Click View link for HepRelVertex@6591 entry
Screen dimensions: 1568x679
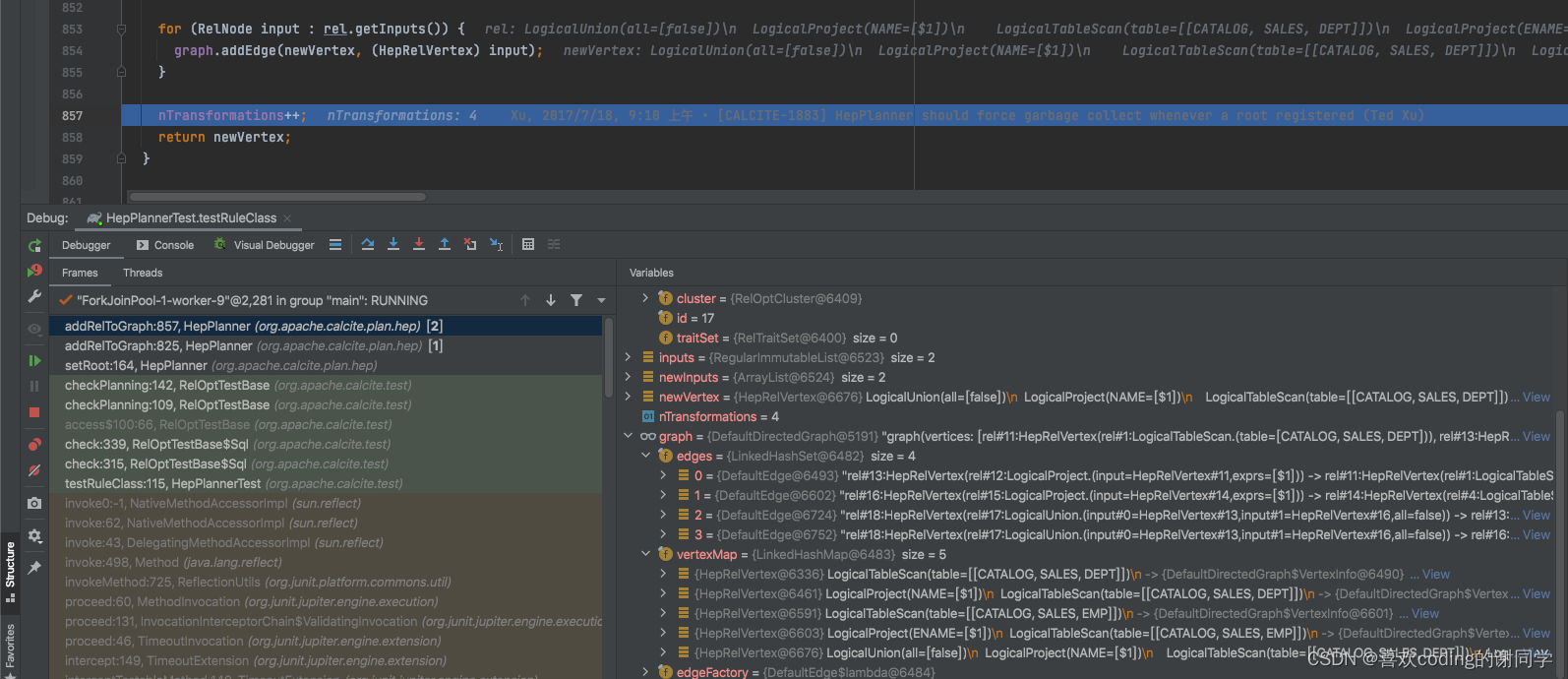point(1425,613)
